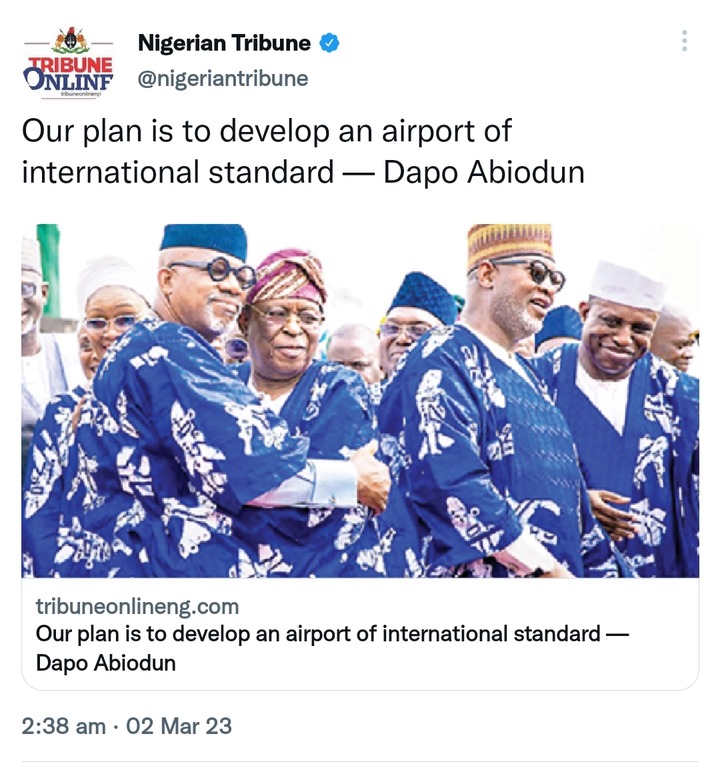Open the three-dot more options menu

pyautogui.click(x=684, y=41)
